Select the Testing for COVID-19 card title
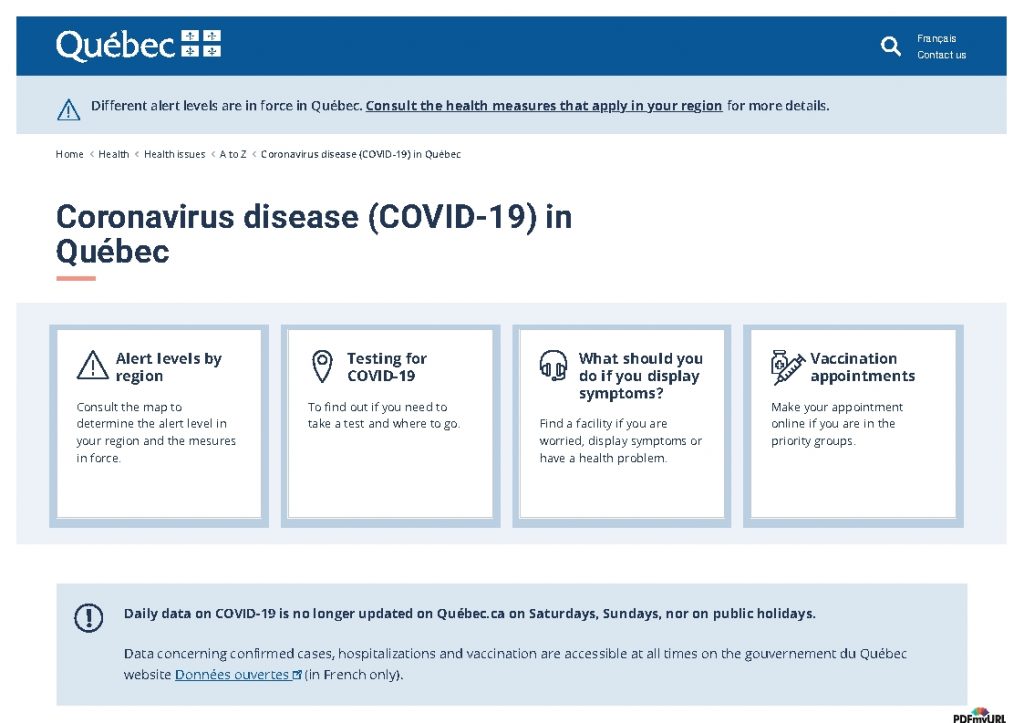This screenshot has width=1024, height=723. point(386,367)
